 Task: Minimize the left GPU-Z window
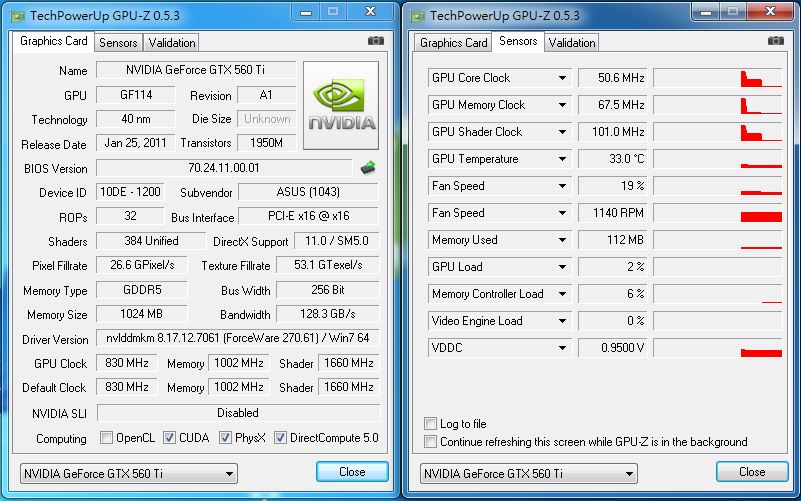pyautogui.click(x=306, y=12)
